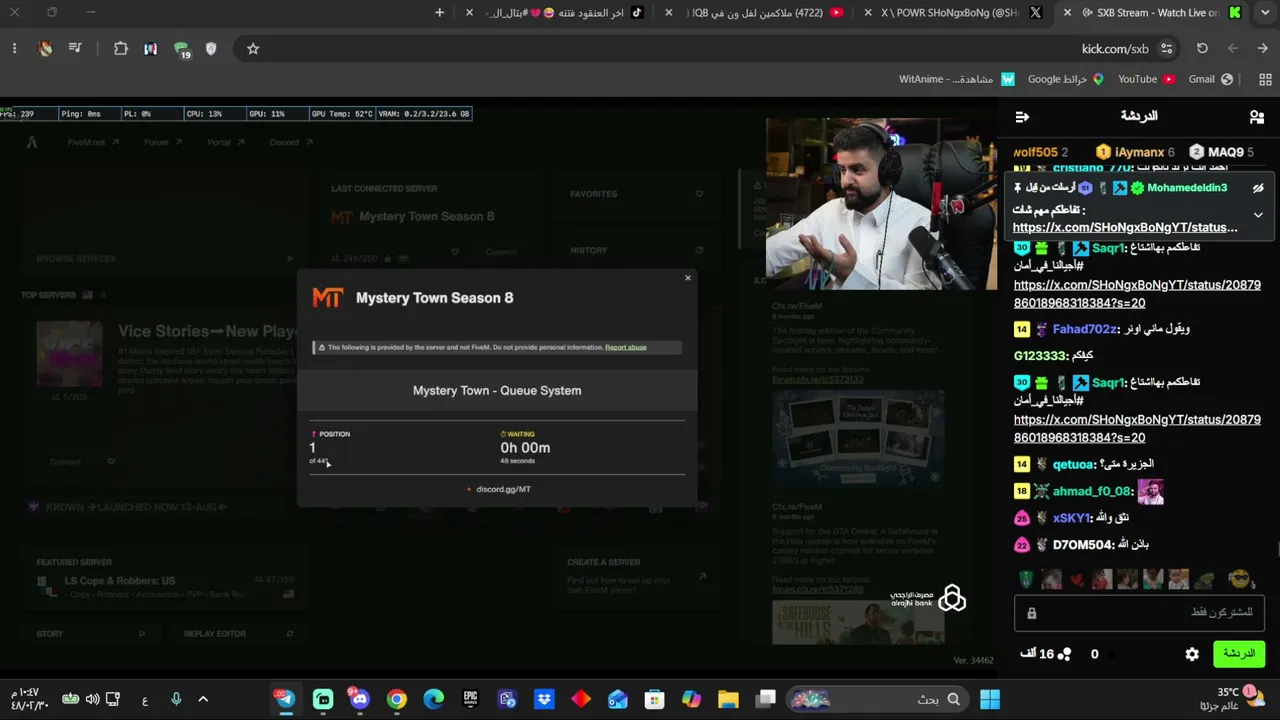Open Fahad702z's chat profile
Image resolution: width=1280 pixels, height=720 pixels.
[x=1084, y=329]
